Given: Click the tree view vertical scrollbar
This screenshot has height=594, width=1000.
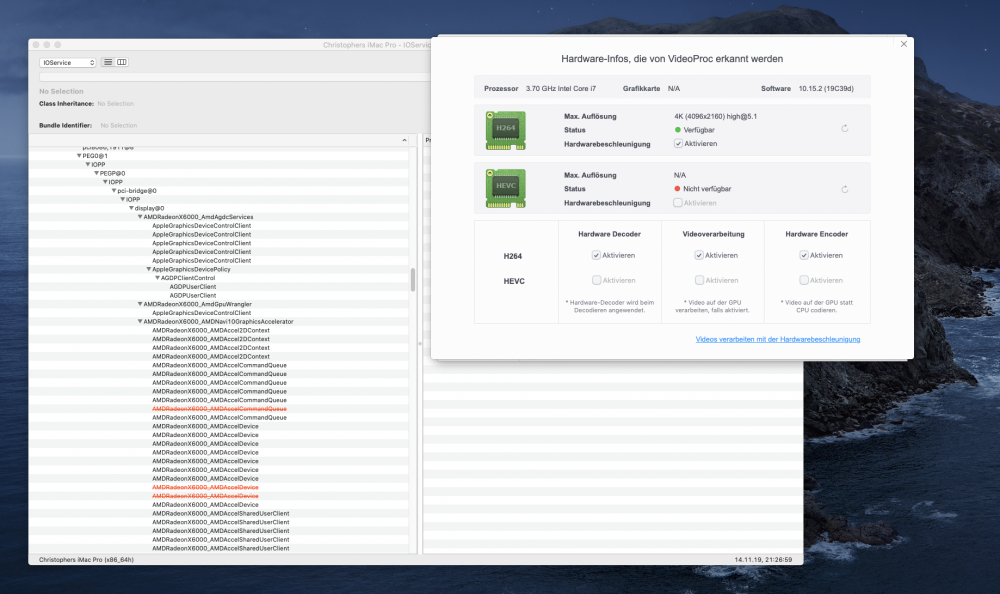Looking at the screenshot, I should 413,280.
